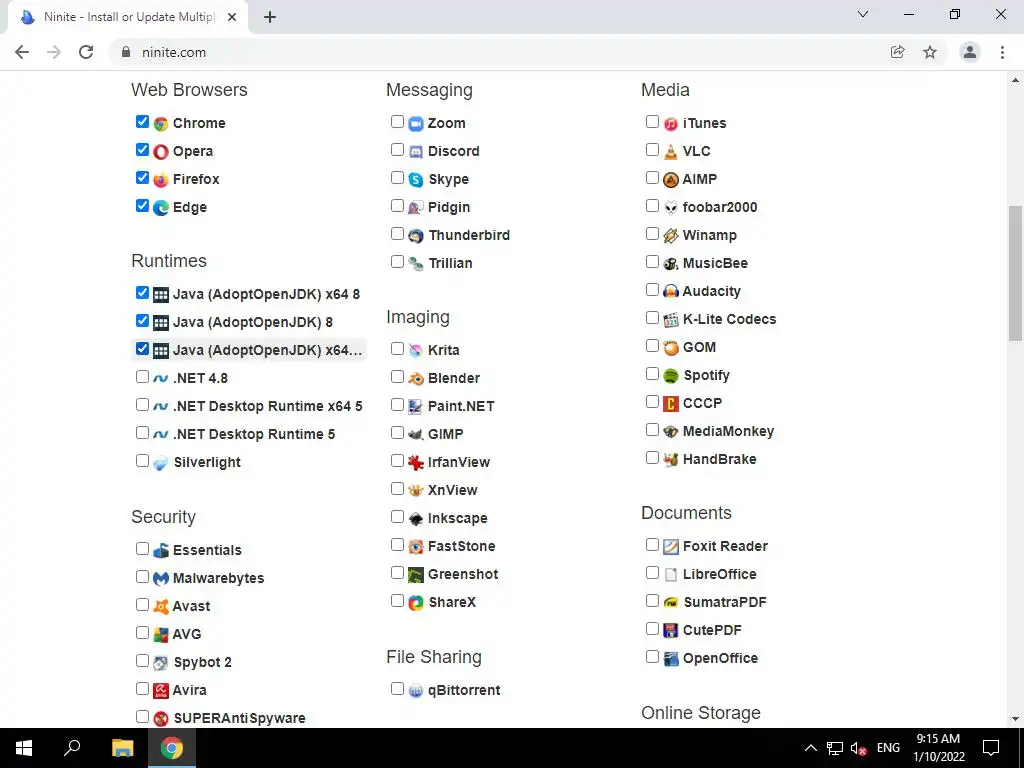This screenshot has height=768, width=1024.
Task: Reload the ninite.com page
Action: 86,52
